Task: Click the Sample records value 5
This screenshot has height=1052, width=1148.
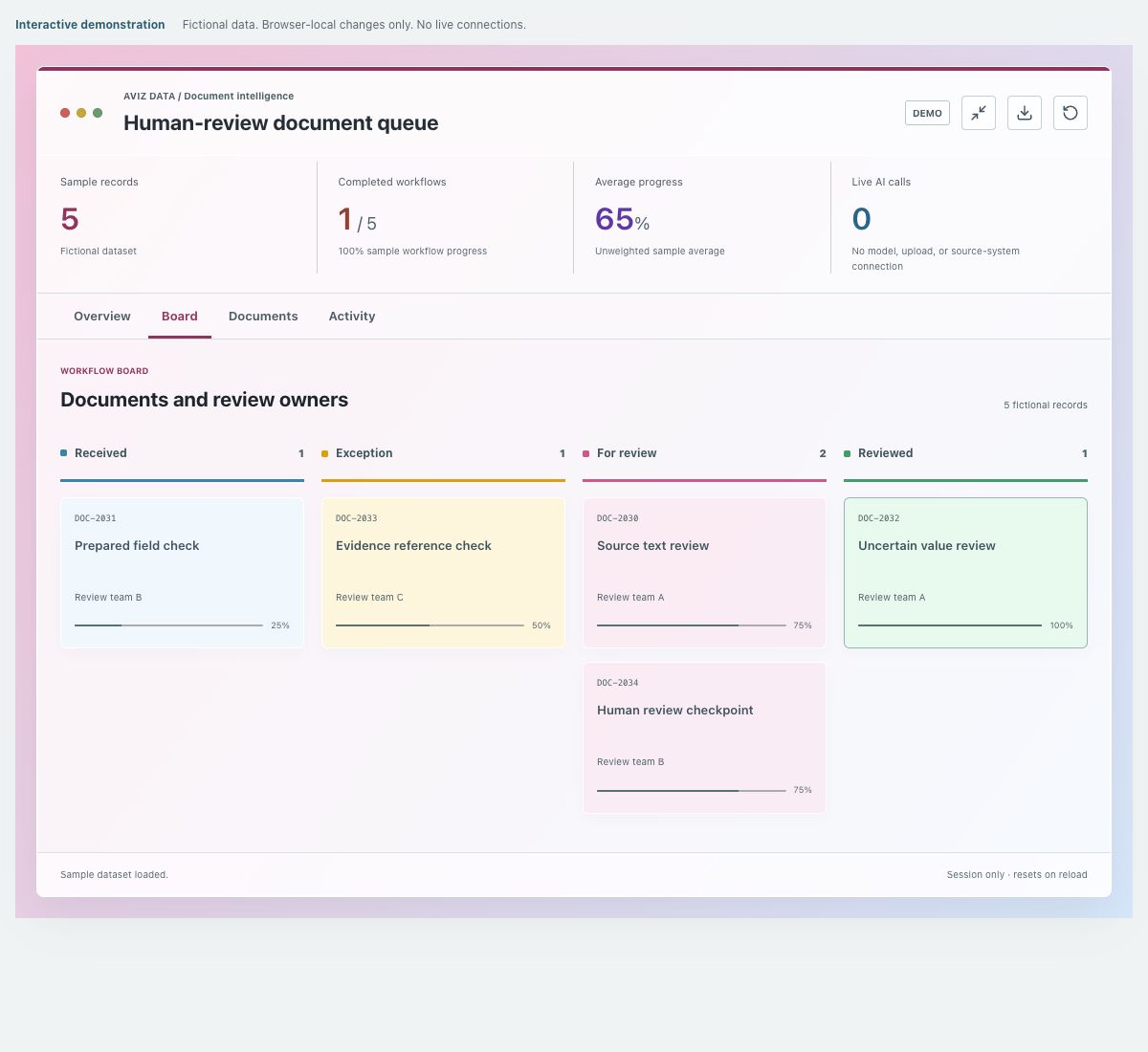Action: [x=70, y=219]
